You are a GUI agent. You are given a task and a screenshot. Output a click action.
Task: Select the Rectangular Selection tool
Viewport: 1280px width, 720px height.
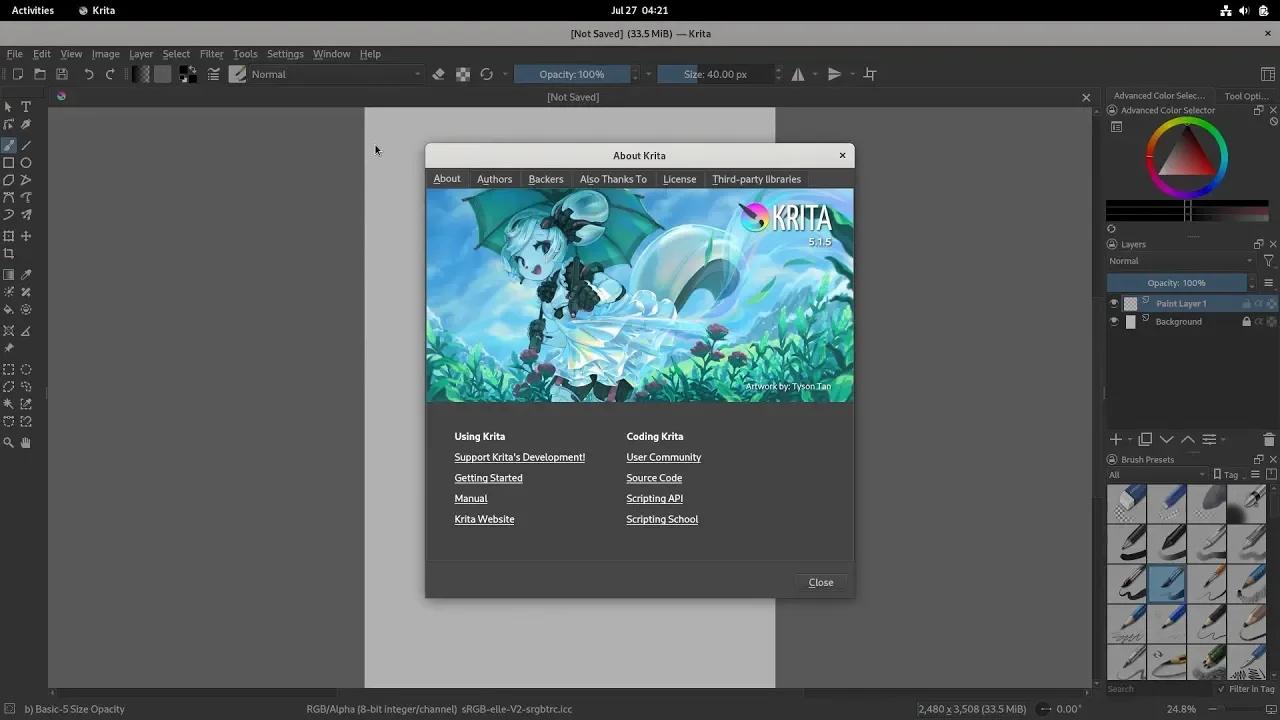(x=10, y=368)
